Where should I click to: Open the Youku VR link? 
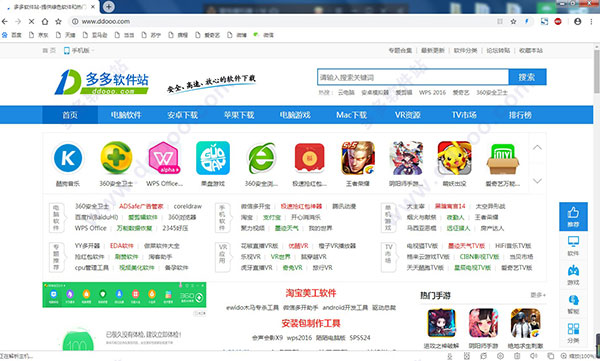[x=298, y=246]
